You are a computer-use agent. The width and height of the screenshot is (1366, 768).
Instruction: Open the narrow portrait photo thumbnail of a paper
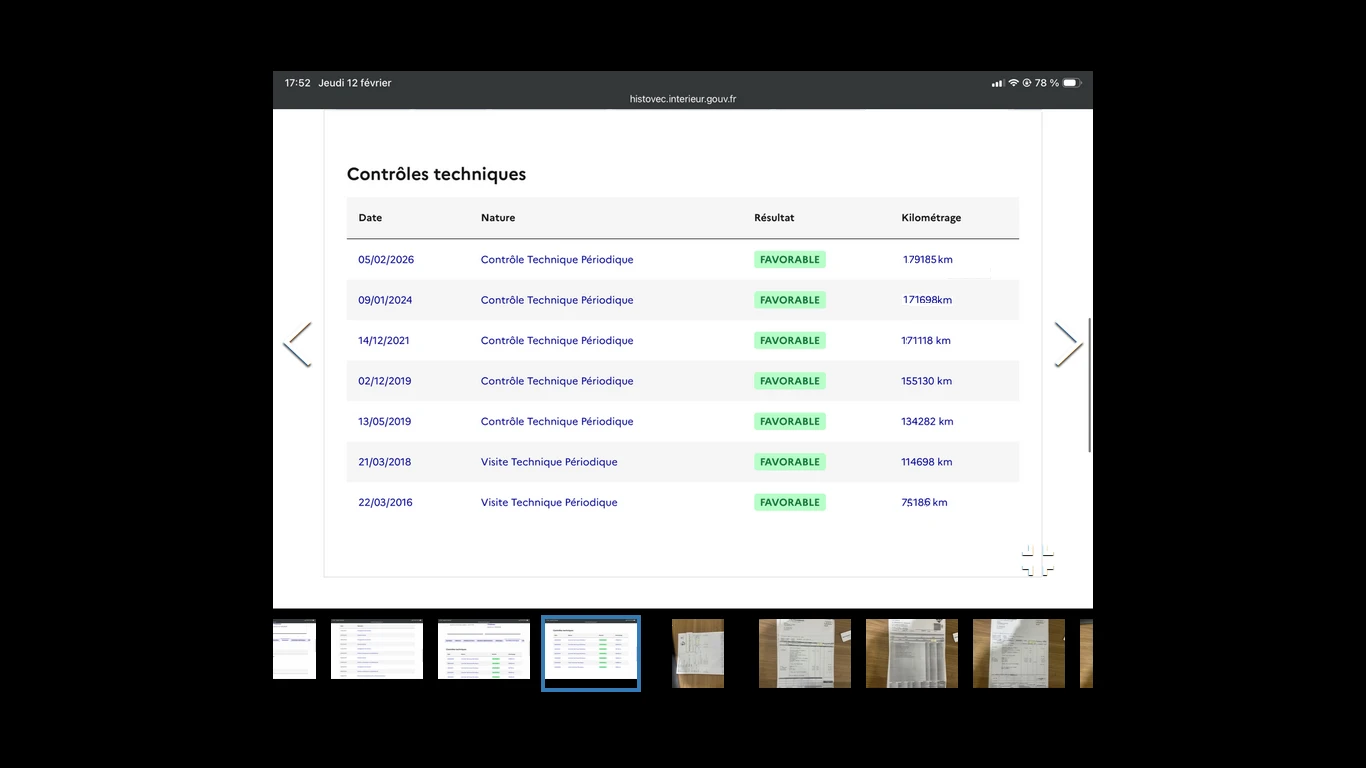(698, 653)
